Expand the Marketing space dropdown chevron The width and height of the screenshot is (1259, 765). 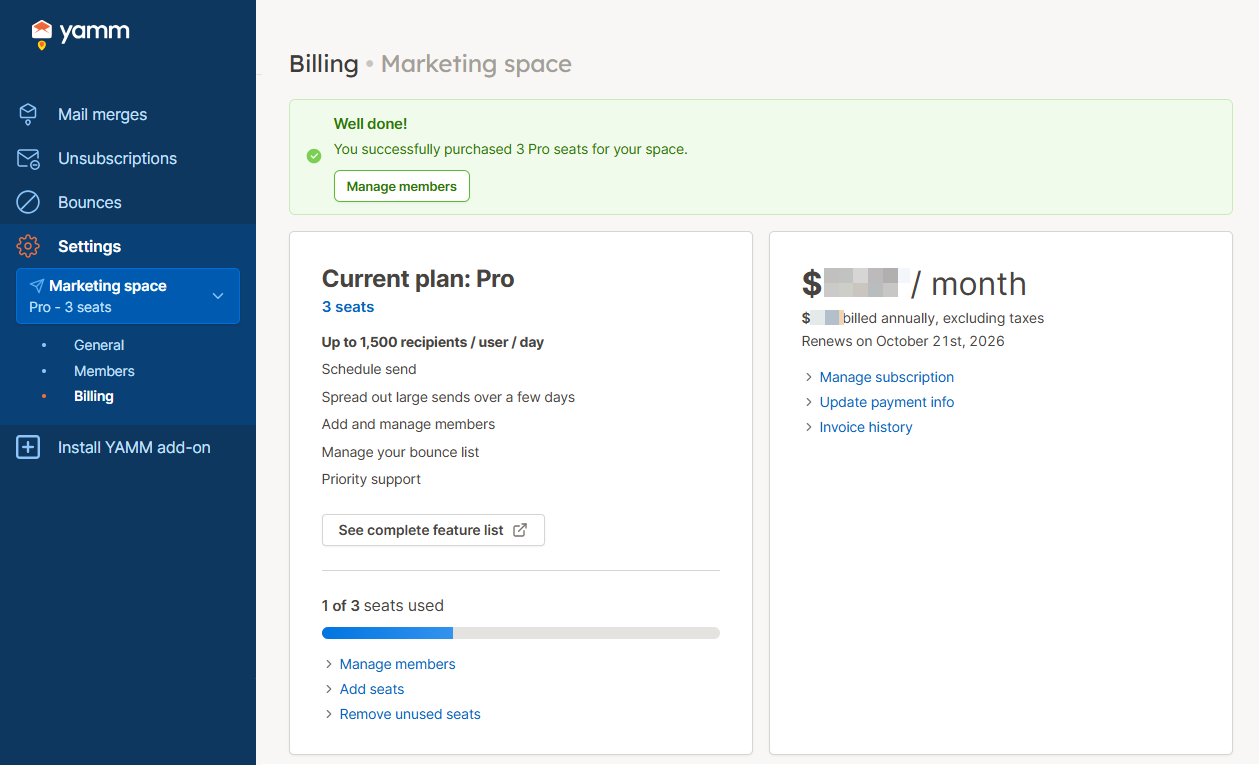[218, 296]
